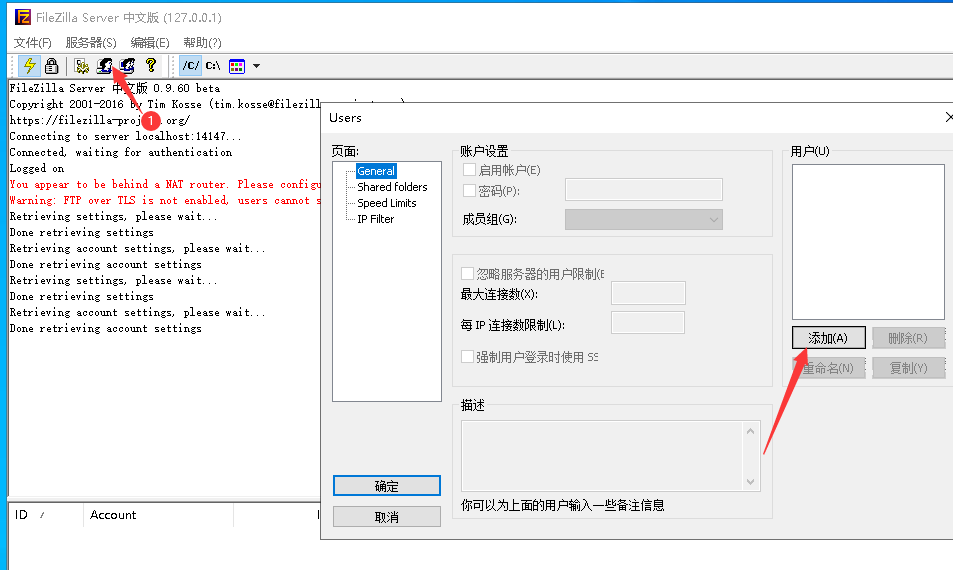Viewport: 953px width, 570px height.
Task: Select the C:\ path display toolbar button
Action: [213, 66]
